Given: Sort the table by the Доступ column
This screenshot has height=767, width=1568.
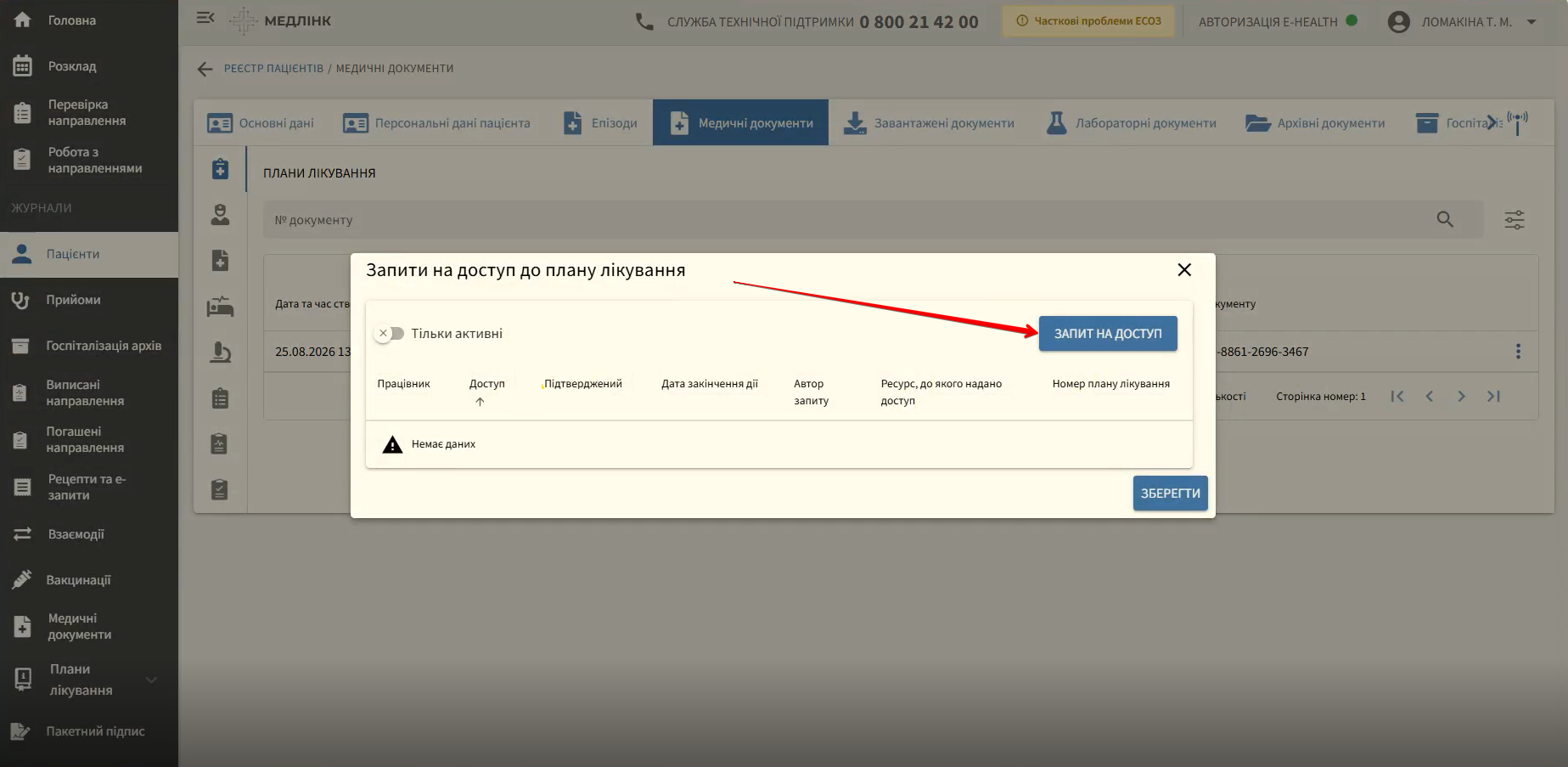Looking at the screenshot, I should click(486, 384).
